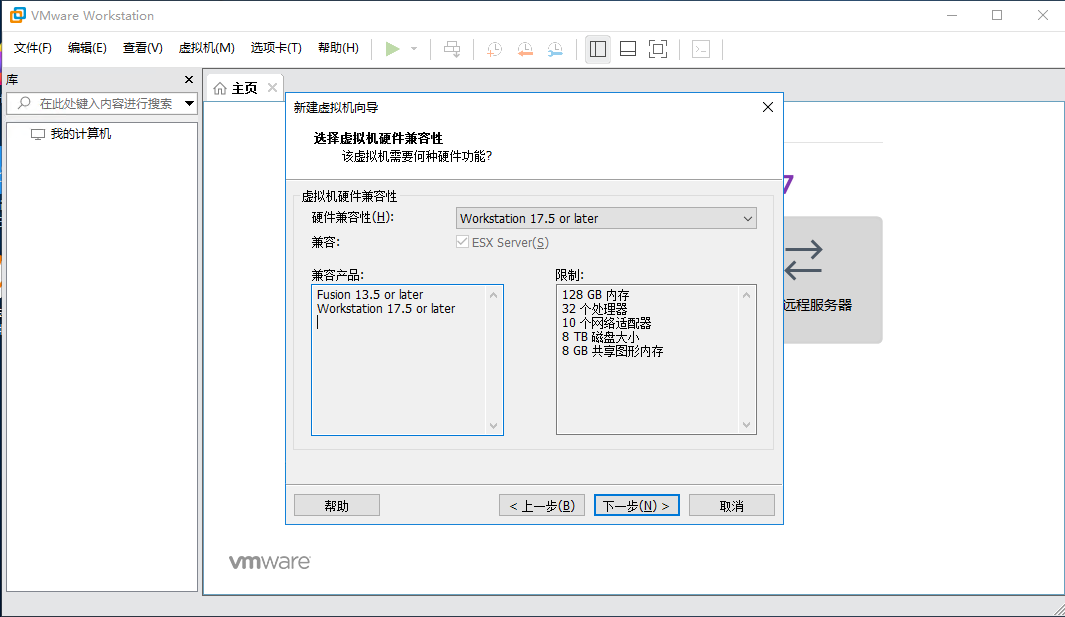The width and height of the screenshot is (1065, 617).
Task: Open the snapshot manager wrench icon
Action: [556, 49]
